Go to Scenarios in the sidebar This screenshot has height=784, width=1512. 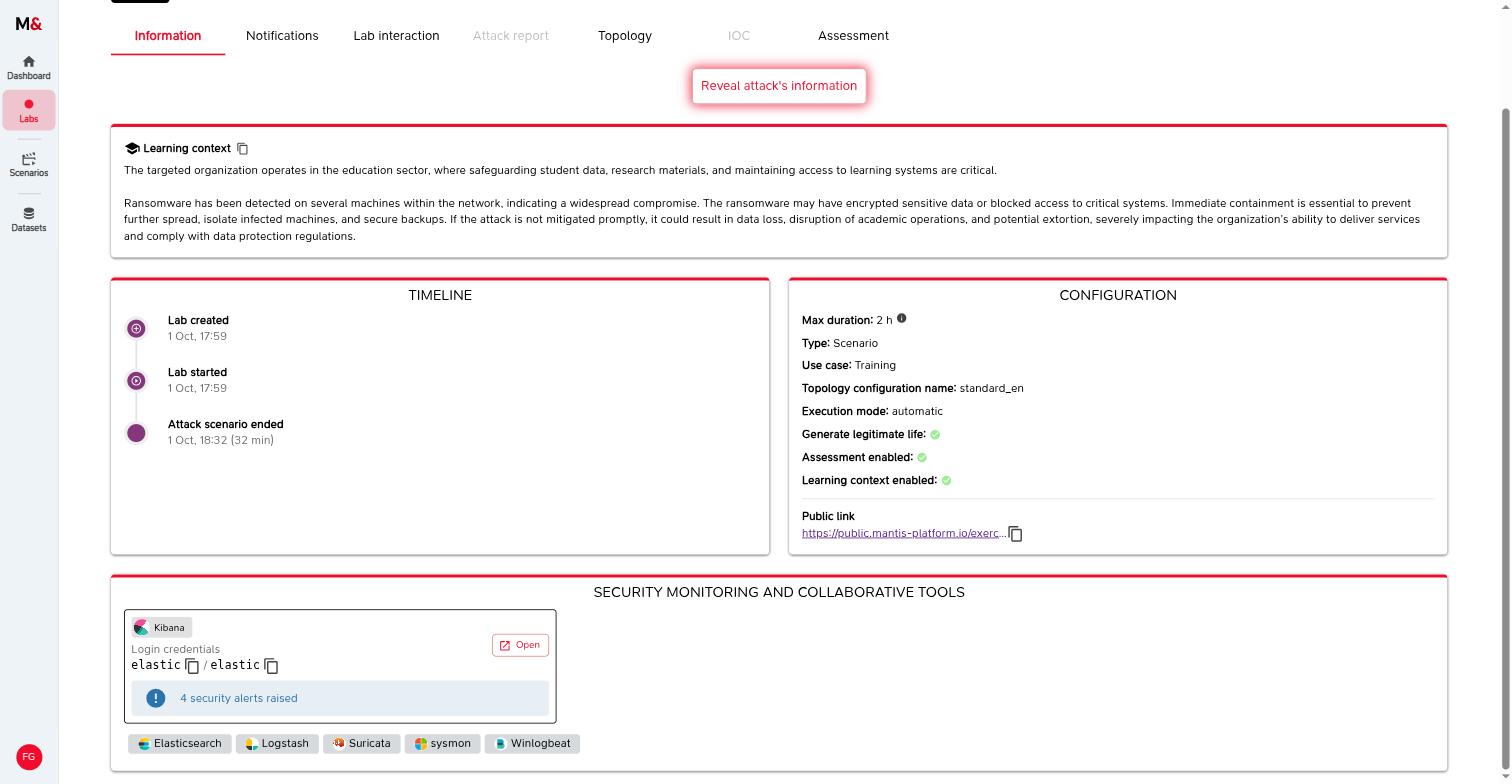(x=28, y=165)
